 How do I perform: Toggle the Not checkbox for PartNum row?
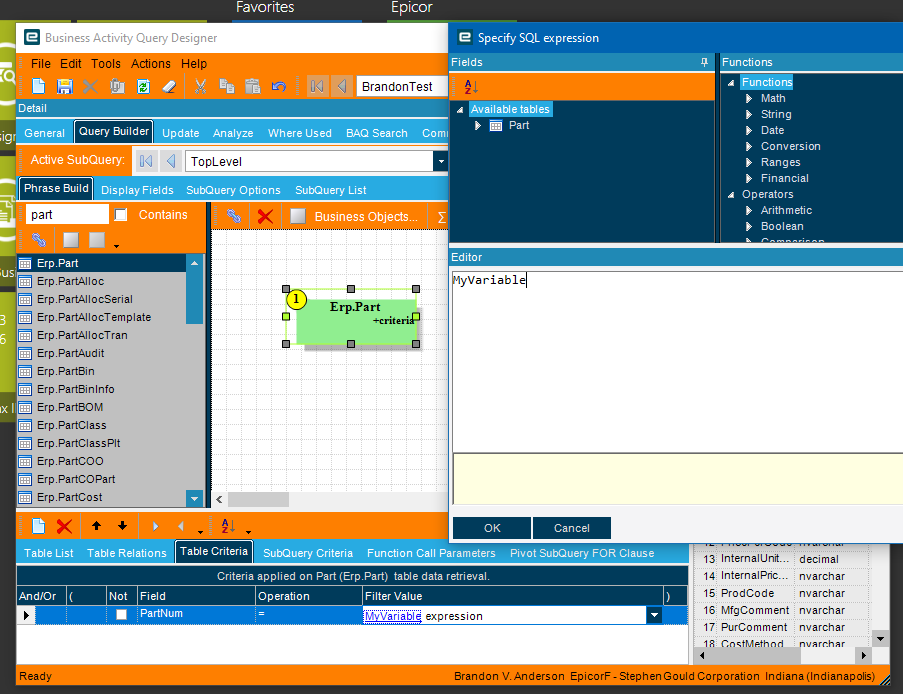(x=122, y=615)
